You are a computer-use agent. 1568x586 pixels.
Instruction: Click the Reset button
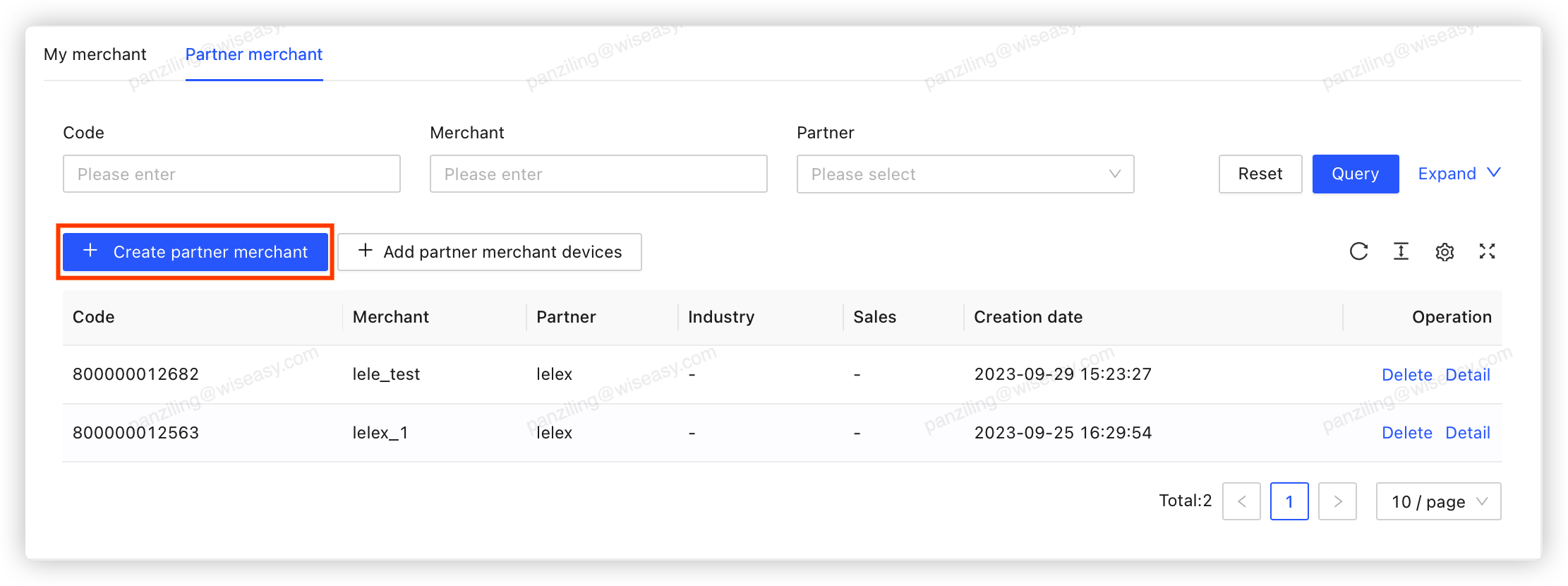point(1260,174)
